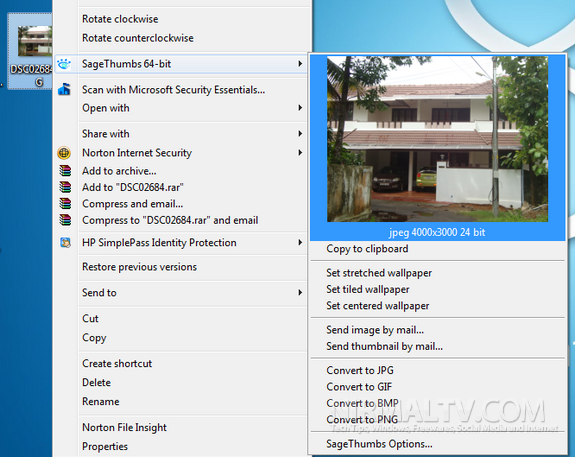Click the WinRAR icon beside Compress and email
Screen dimensions: 575x457
coord(65,204)
